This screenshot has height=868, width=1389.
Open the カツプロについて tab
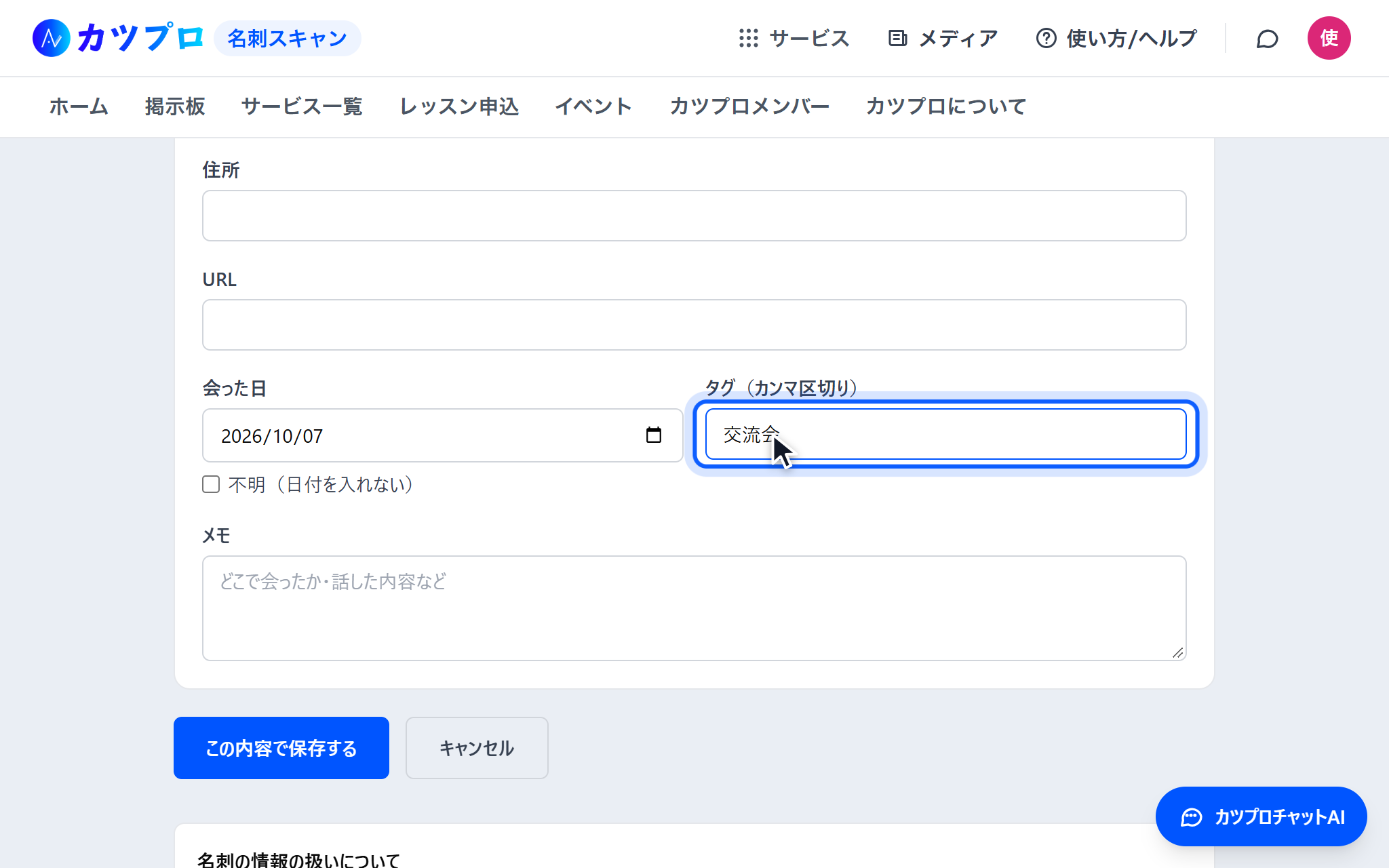[x=946, y=106]
